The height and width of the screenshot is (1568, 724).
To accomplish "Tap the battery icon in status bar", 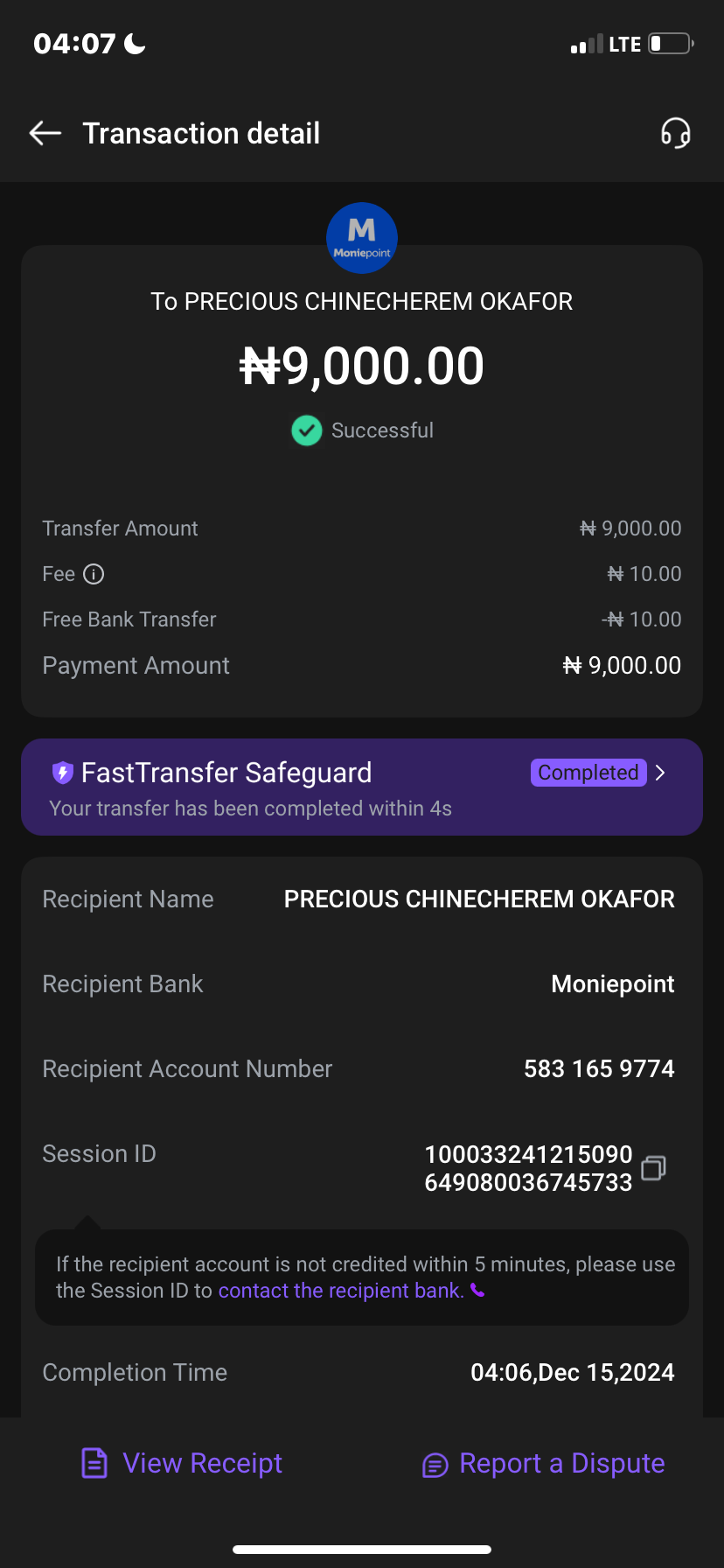I will click(x=671, y=44).
